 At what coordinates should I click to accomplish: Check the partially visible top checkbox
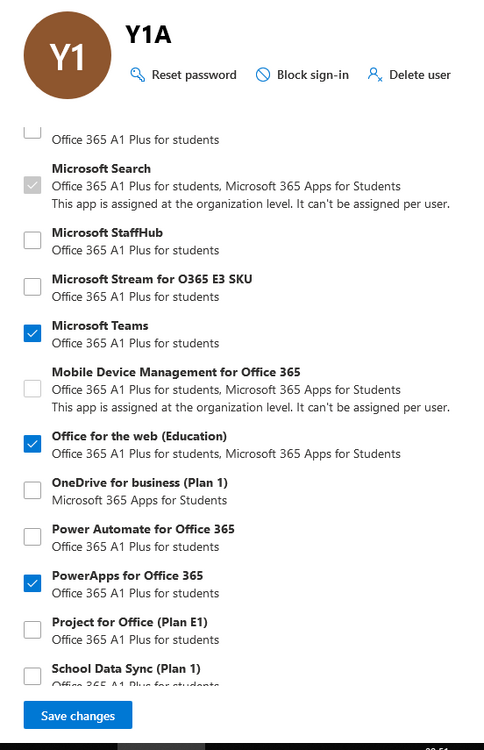tap(33, 132)
